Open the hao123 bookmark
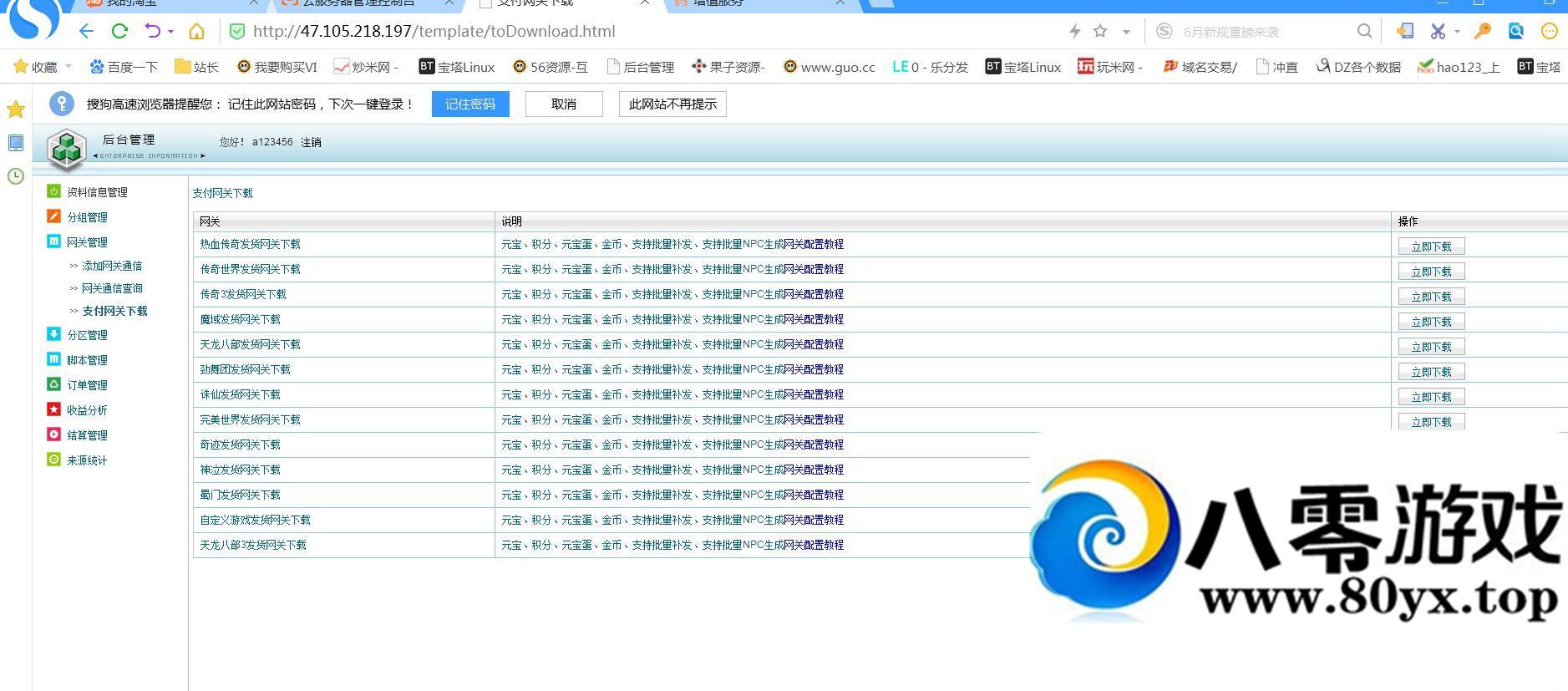 coord(1459,67)
